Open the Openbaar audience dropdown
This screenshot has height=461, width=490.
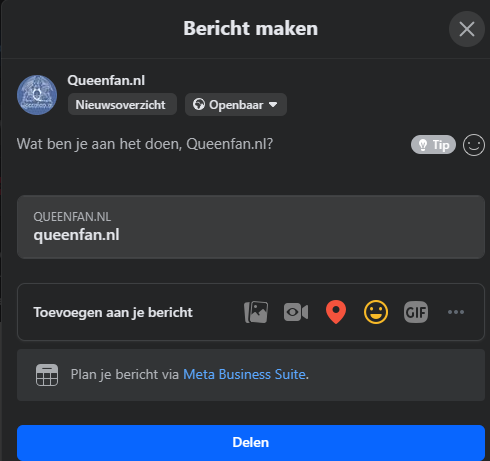(236, 105)
